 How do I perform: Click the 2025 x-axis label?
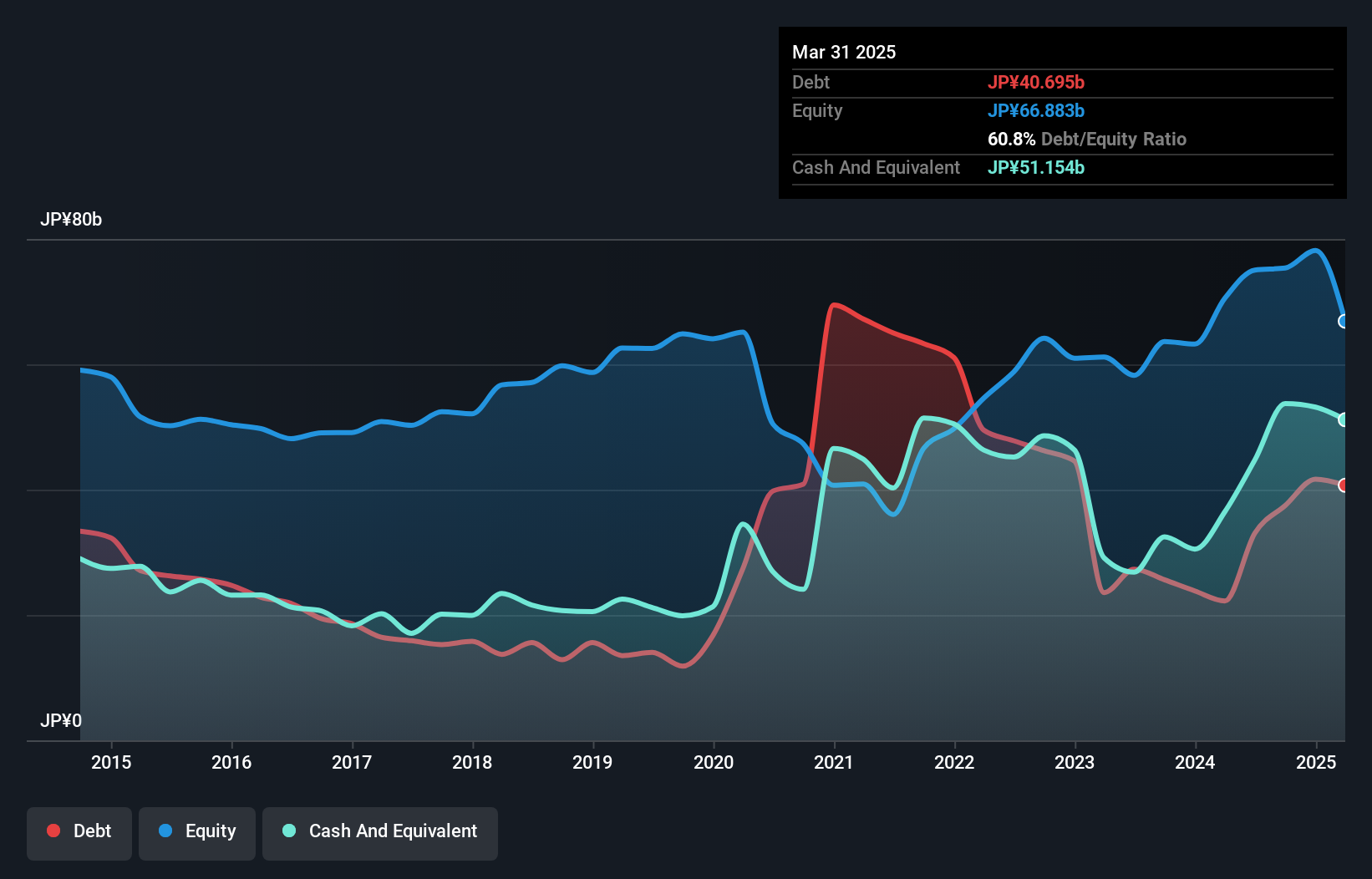tap(1316, 762)
